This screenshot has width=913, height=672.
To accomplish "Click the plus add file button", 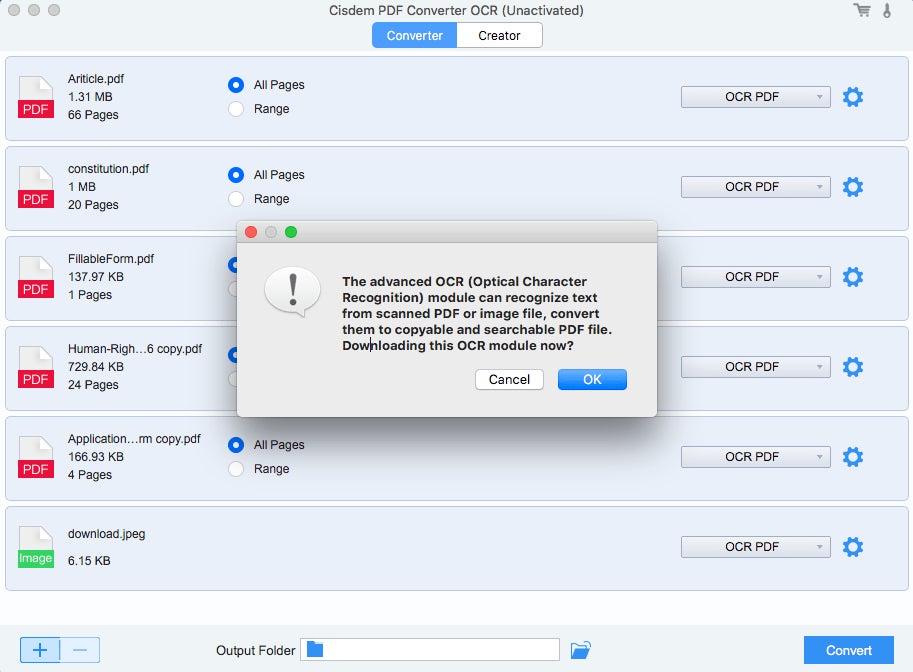I will pyautogui.click(x=40, y=650).
